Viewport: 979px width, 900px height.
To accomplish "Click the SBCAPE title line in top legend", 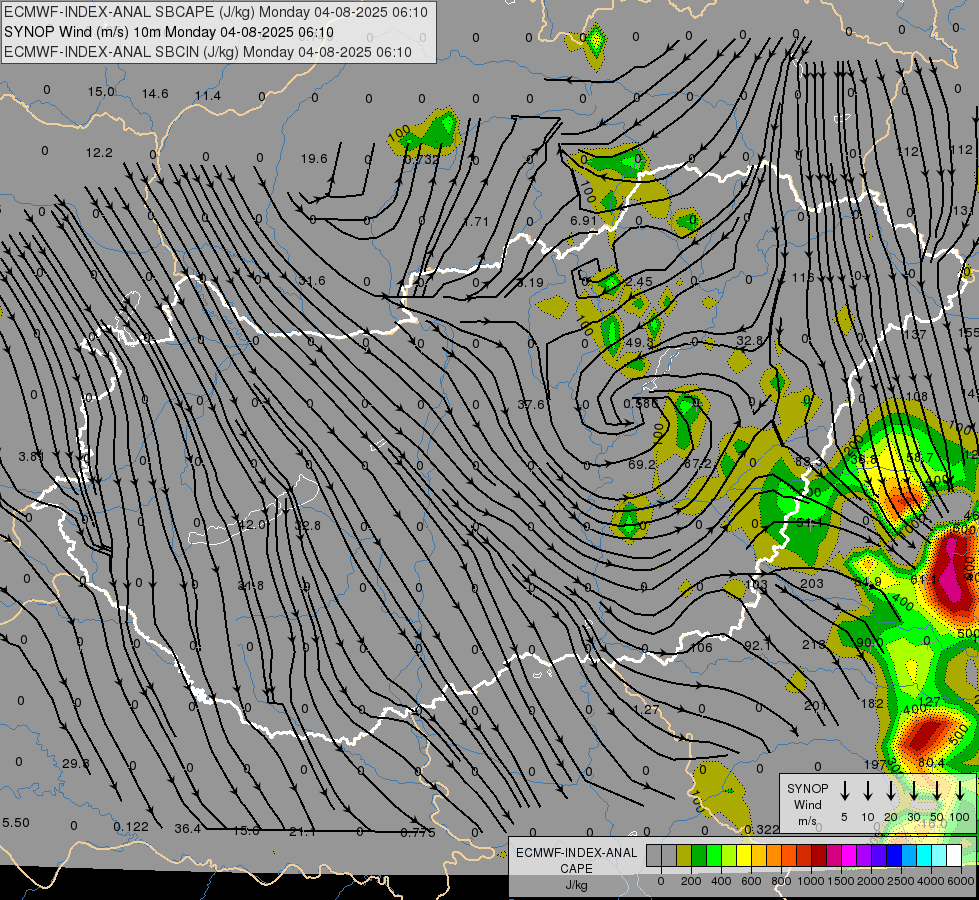I will click(x=216, y=12).
